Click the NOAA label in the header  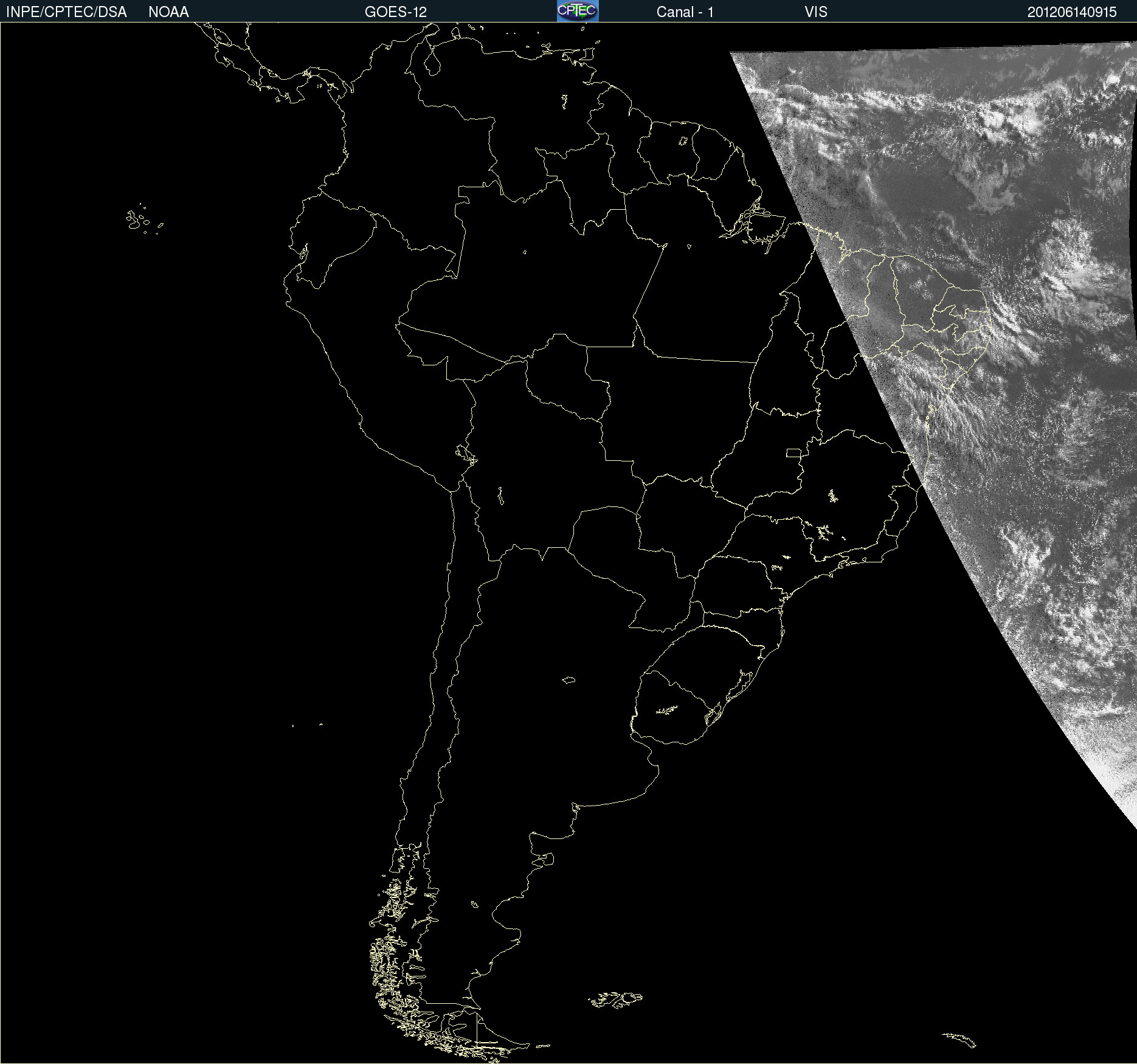pyautogui.click(x=168, y=12)
